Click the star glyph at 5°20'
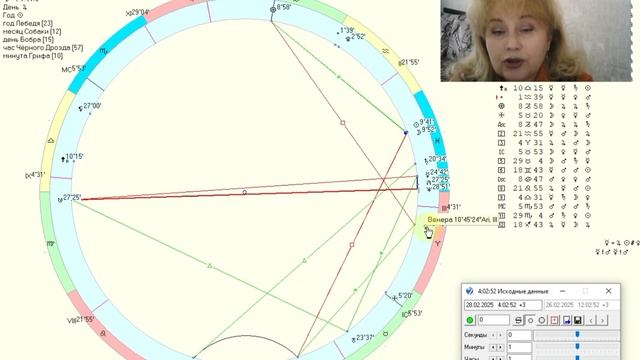Image resolution: width=640 pixels, height=360 pixels. (394, 298)
